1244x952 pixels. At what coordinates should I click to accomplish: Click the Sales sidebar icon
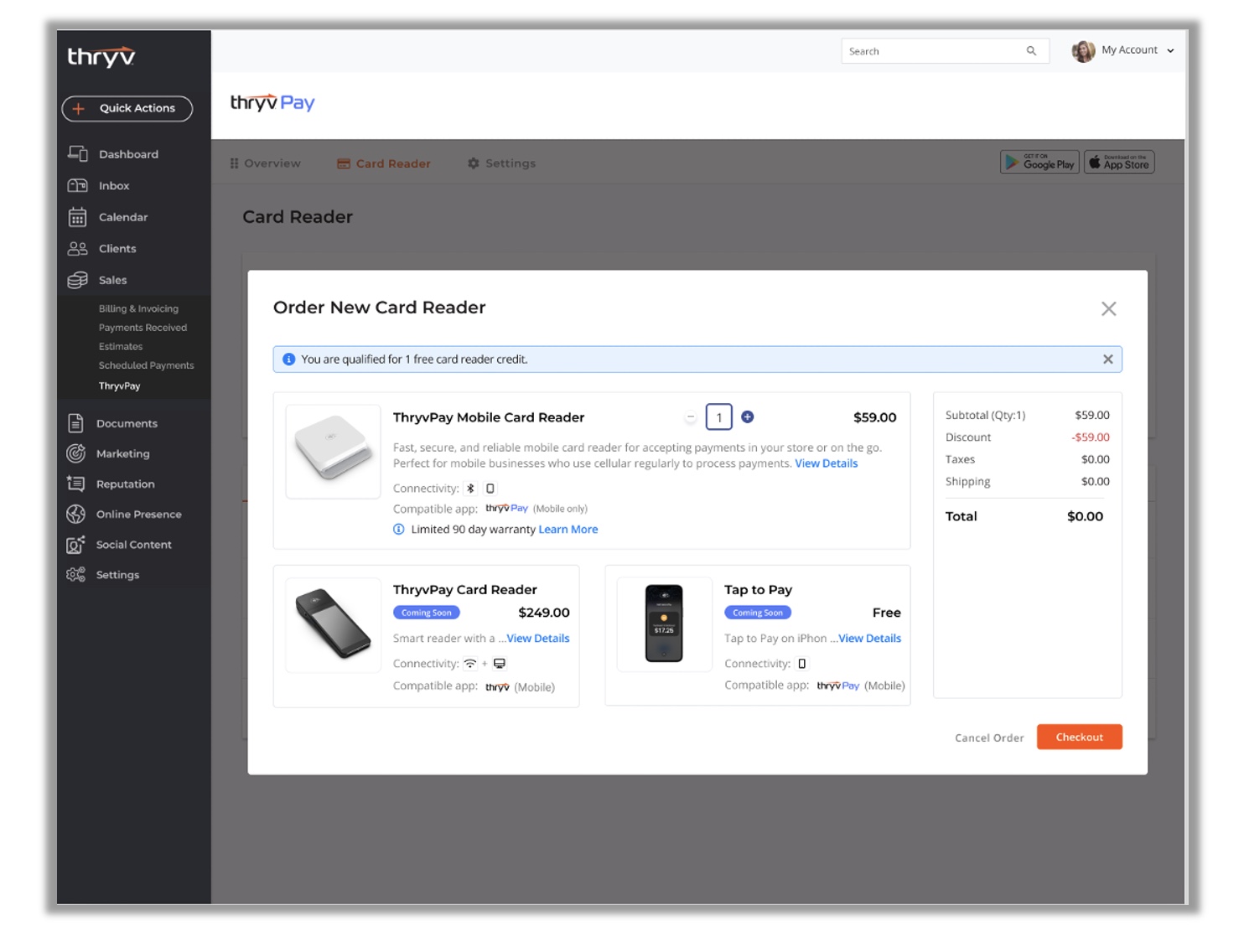[77, 280]
